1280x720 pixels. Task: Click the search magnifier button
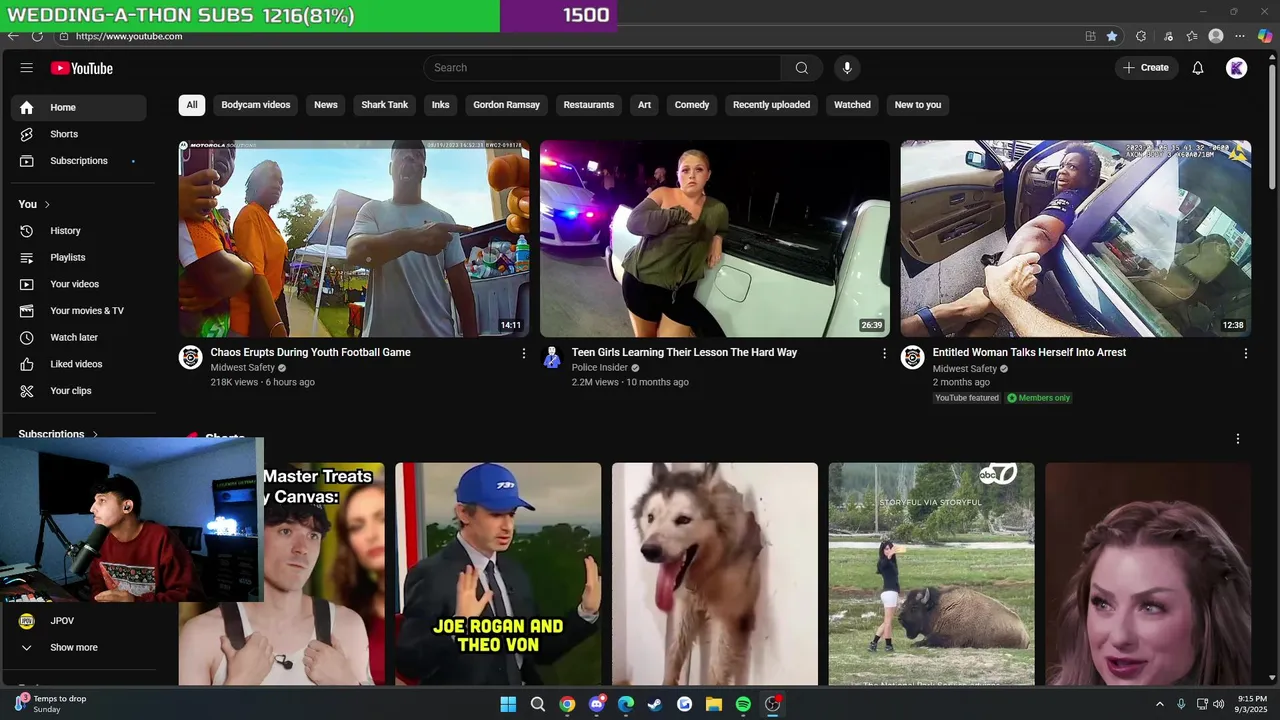(802, 68)
